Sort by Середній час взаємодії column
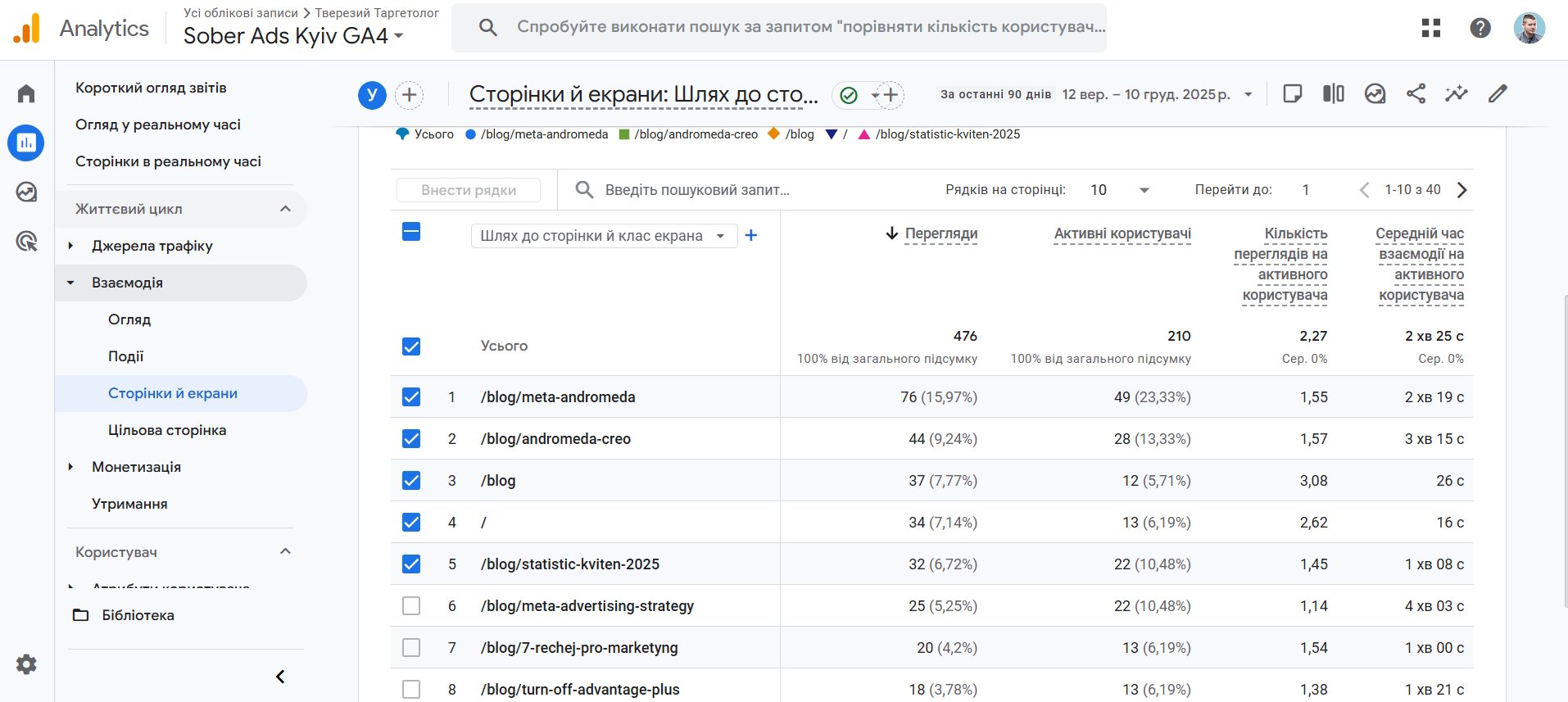 pyautogui.click(x=1420, y=264)
